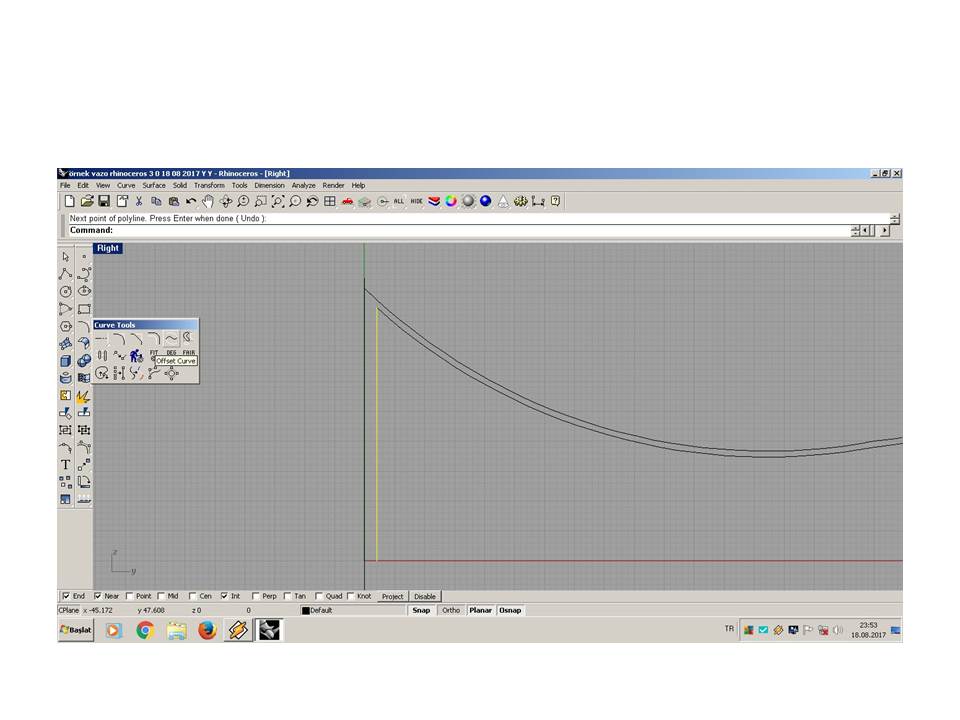The image size is (960, 720).
Task: Click the Copy icon in the toolbar
Action: [x=156, y=201]
